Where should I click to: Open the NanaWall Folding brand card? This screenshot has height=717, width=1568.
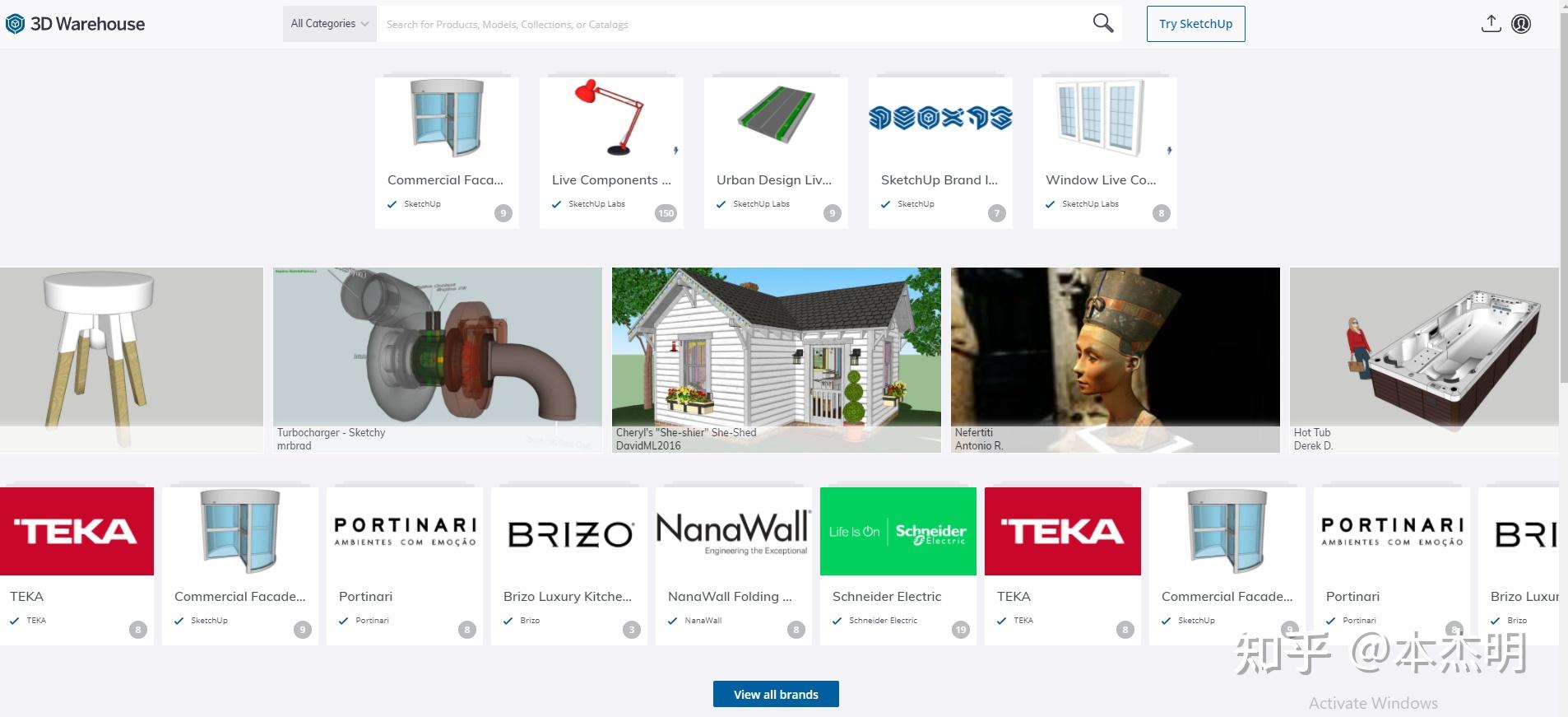[x=734, y=566]
